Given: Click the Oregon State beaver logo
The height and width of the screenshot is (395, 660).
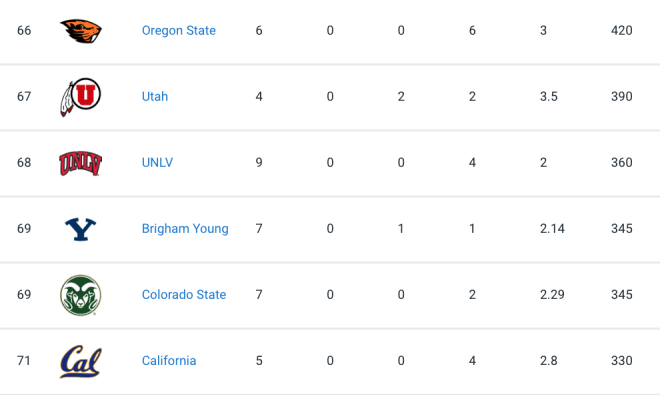Looking at the screenshot, I should click(x=81, y=31).
